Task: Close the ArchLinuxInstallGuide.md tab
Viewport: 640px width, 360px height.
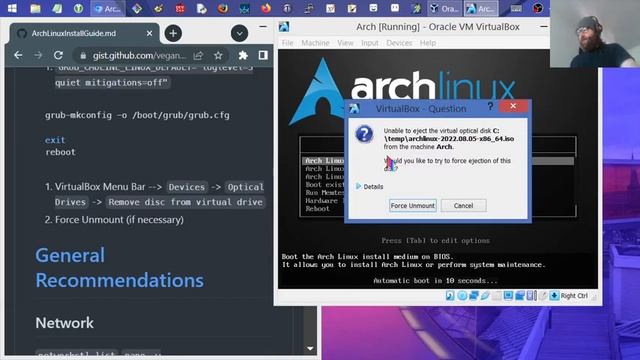Action: pyautogui.click(x=149, y=33)
